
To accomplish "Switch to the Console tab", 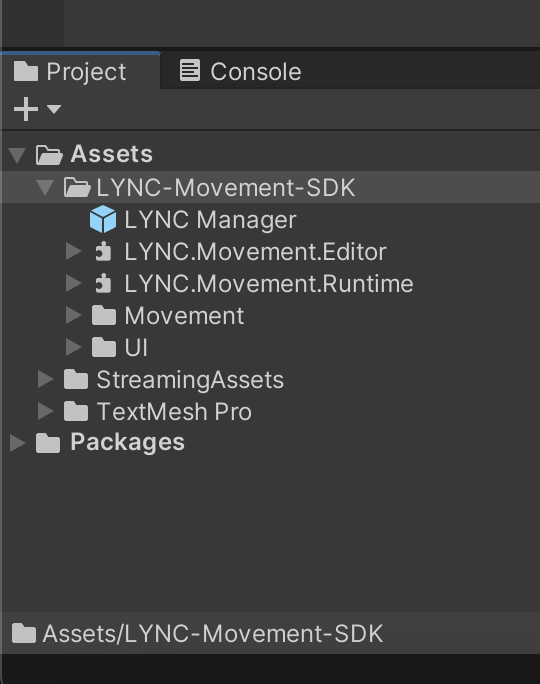I will (x=240, y=71).
